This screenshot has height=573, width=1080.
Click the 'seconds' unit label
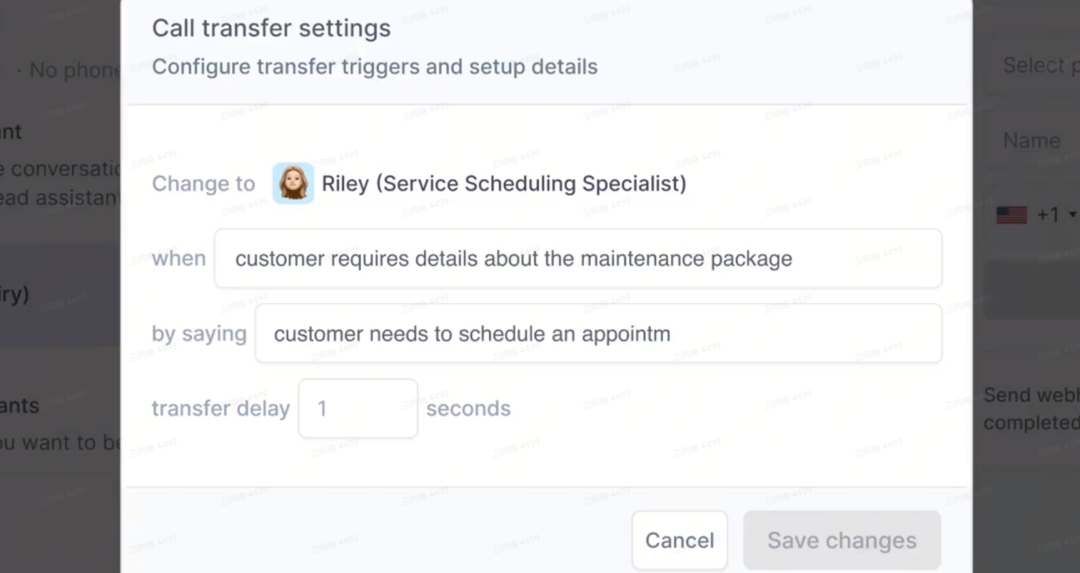pyautogui.click(x=468, y=408)
